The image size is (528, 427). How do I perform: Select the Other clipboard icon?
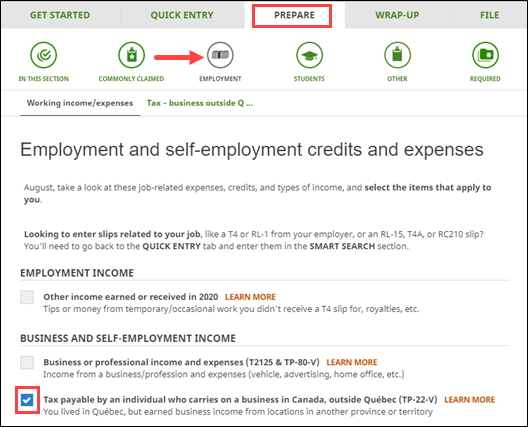[397, 55]
